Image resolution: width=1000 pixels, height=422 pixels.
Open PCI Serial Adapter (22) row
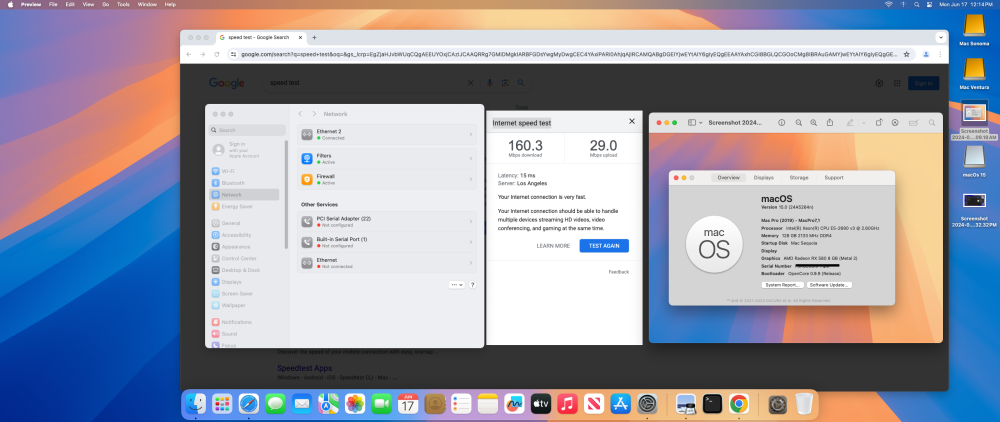click(386, 222)
